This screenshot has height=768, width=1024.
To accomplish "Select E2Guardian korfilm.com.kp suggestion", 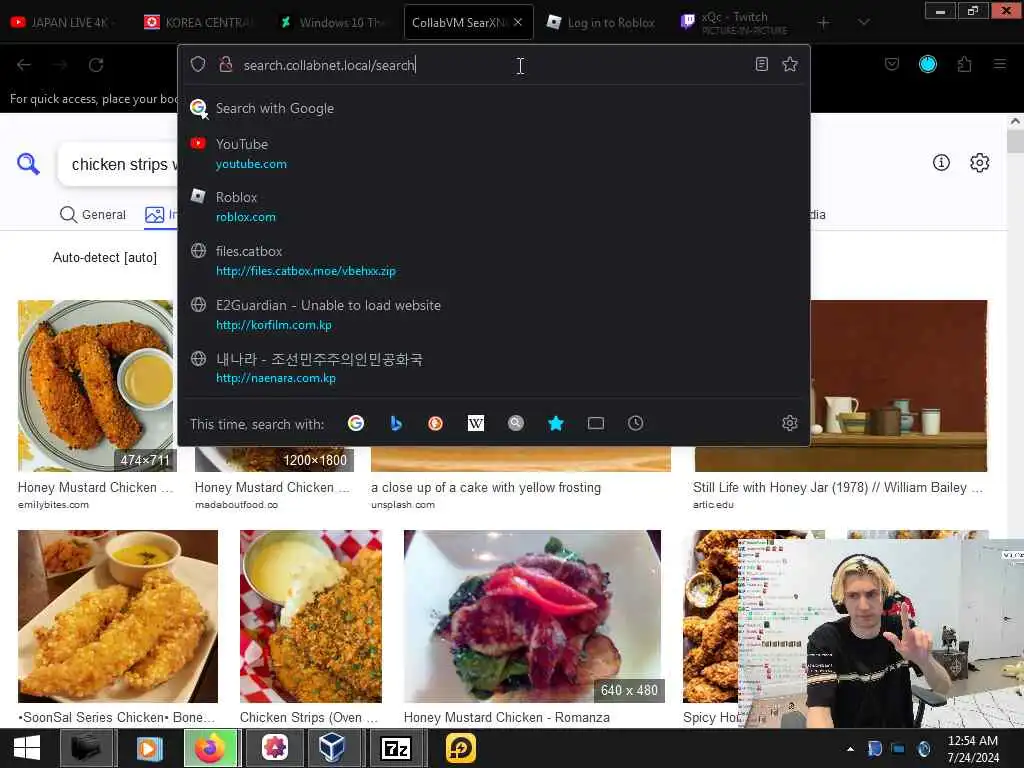I will (x=494, y=315).
